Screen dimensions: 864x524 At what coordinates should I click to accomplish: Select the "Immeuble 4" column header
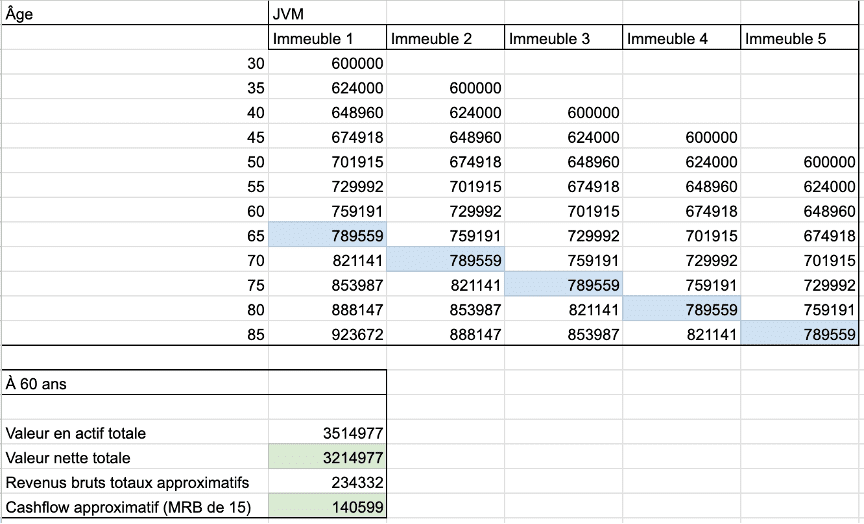click(x=681, y=39)
